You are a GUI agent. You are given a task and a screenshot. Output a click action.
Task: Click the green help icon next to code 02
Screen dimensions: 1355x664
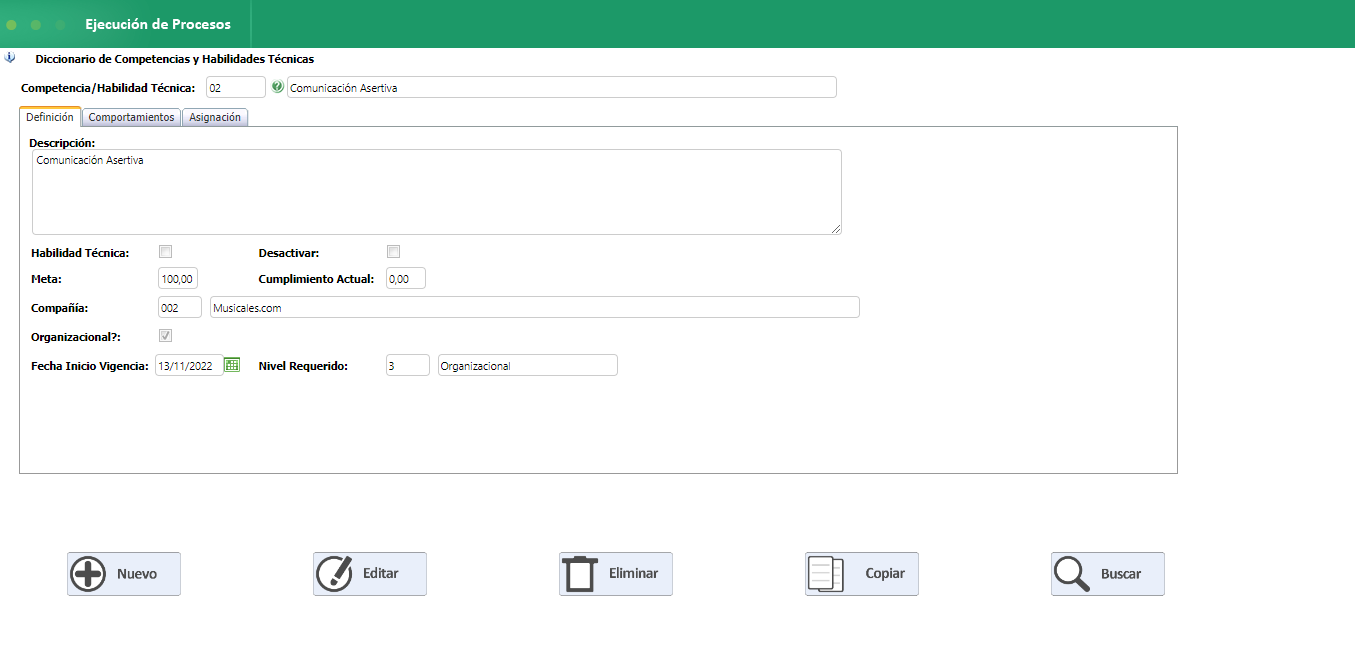point(277,87)
